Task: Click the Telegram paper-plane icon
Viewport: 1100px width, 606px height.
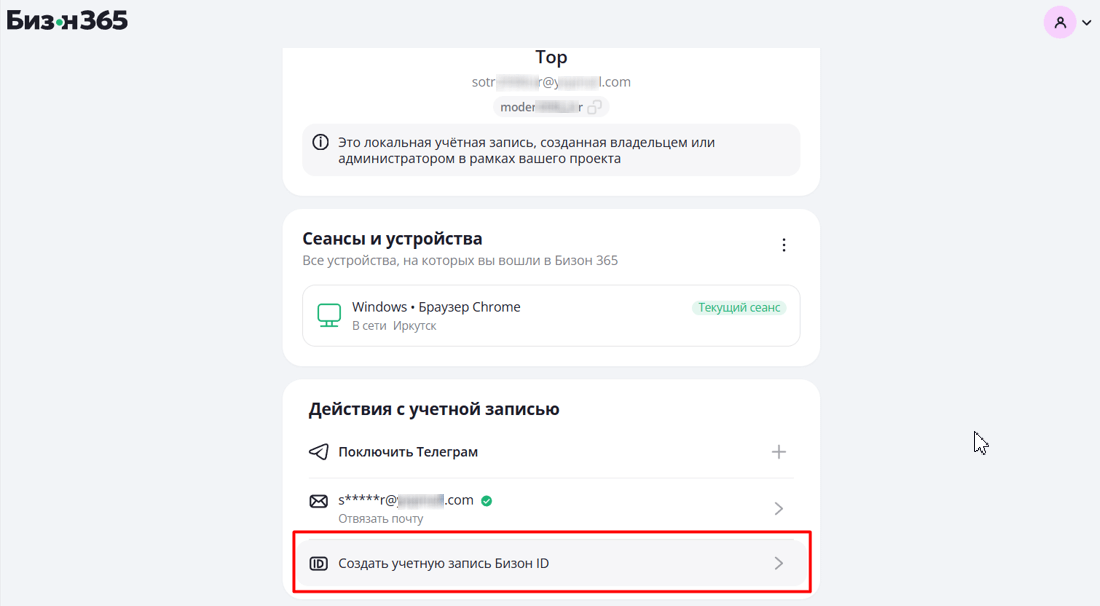Action: (318, 452)
